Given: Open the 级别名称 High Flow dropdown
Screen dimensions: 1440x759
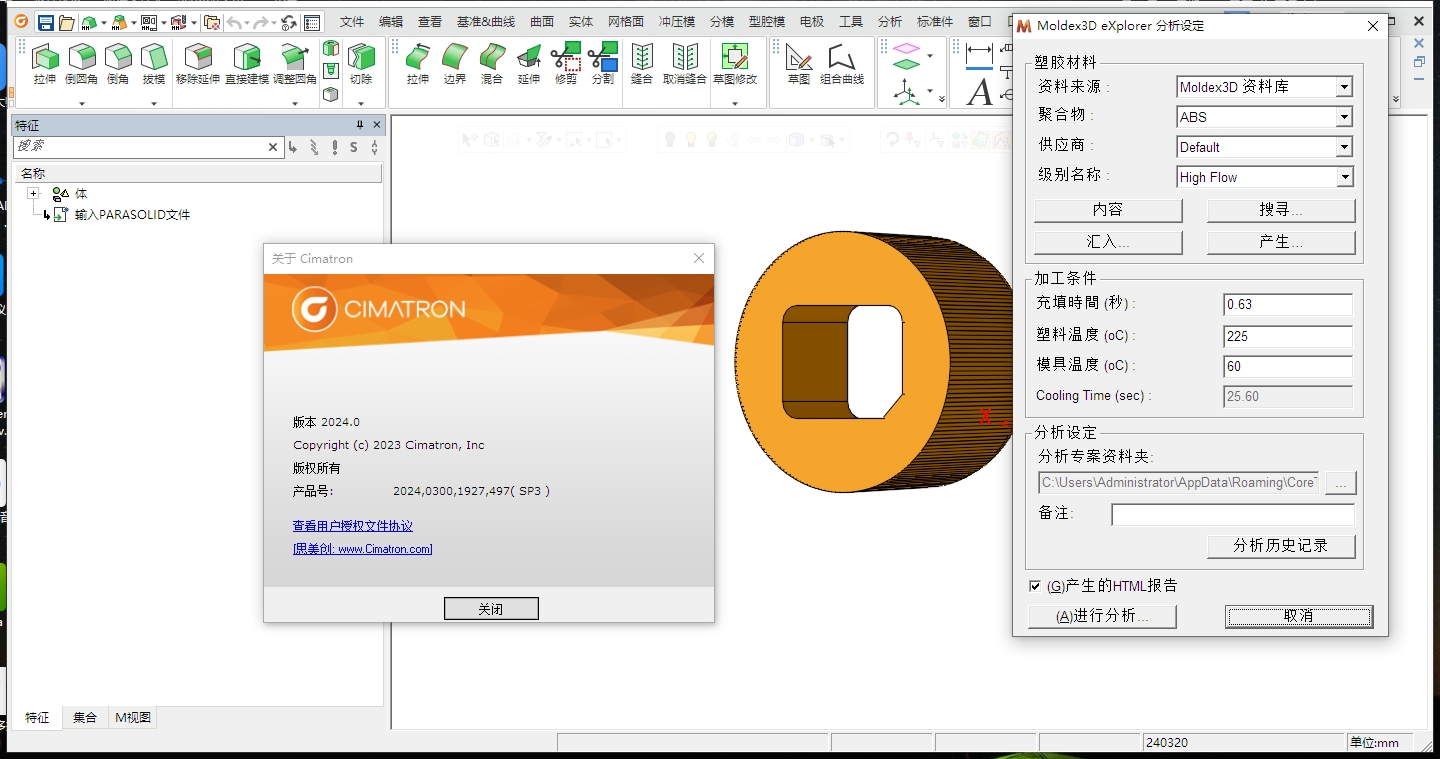Looking at the screenshot, I should (x=1345, y=177).
